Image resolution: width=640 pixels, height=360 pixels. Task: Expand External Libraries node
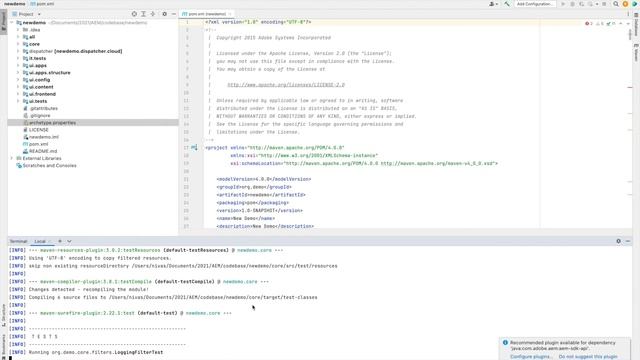pyautogui.click(x=12, y=158)
